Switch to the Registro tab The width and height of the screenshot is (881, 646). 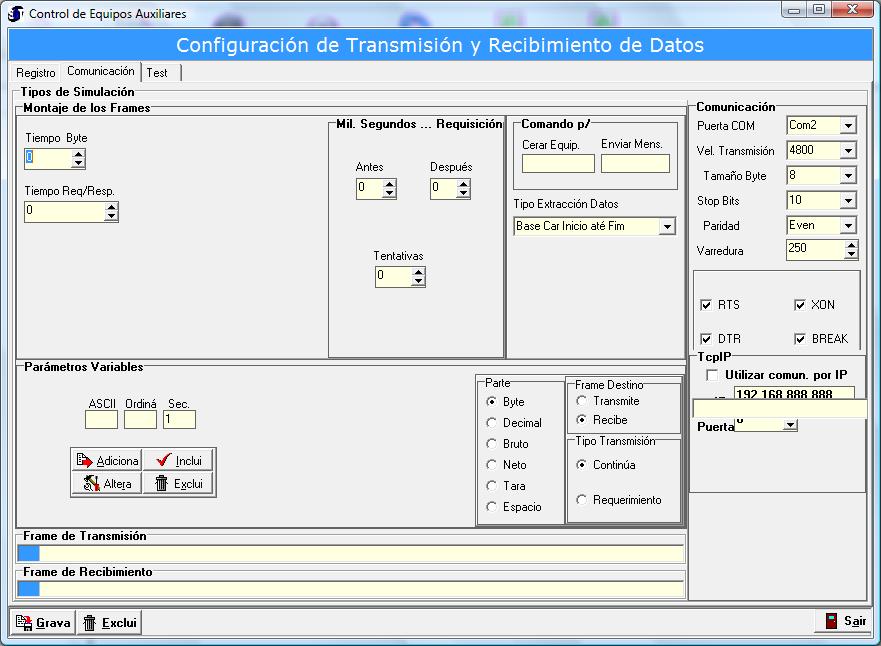(36, 73)
